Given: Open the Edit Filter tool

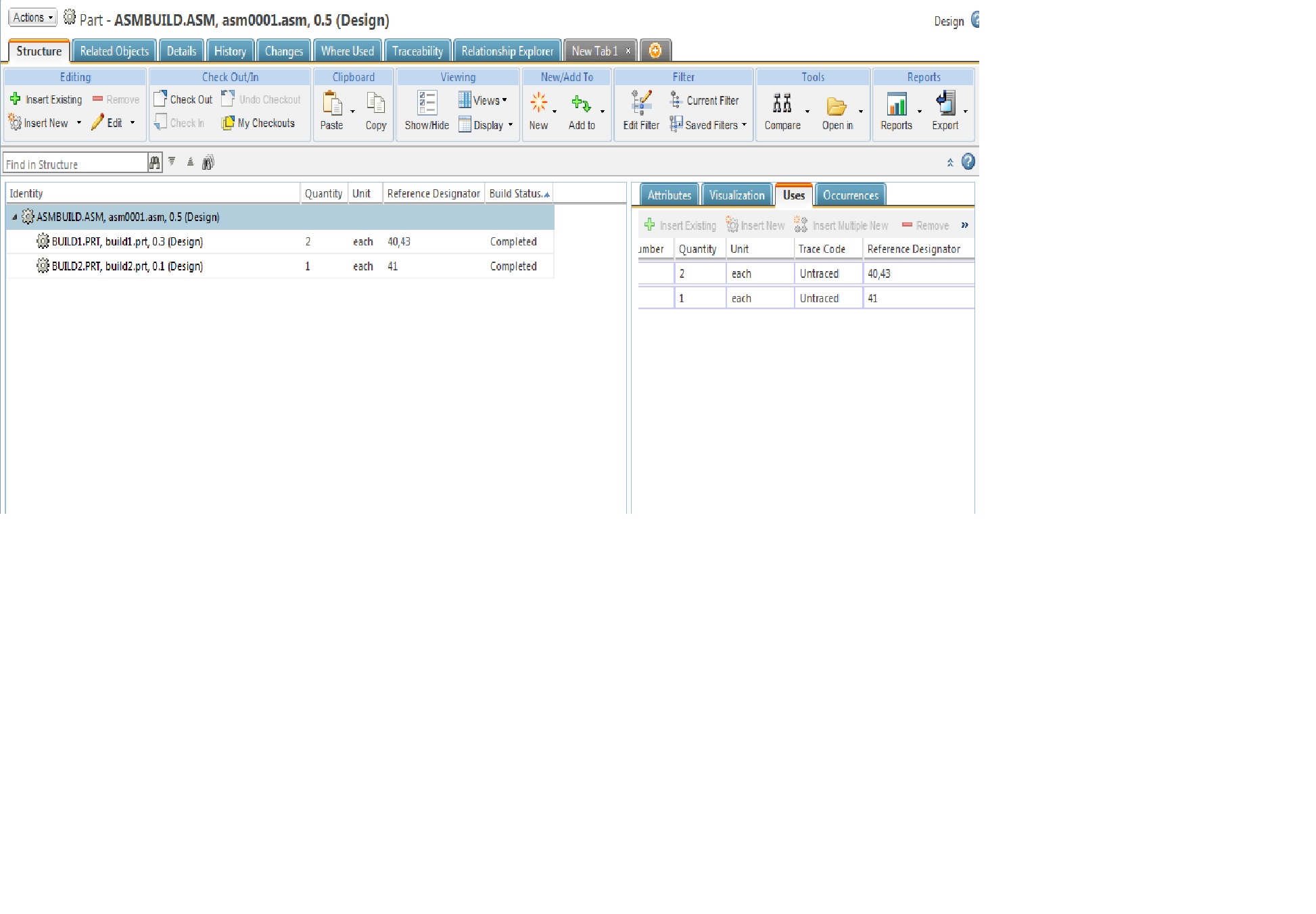Looking at the screenshot, I should tap(640, 103).
